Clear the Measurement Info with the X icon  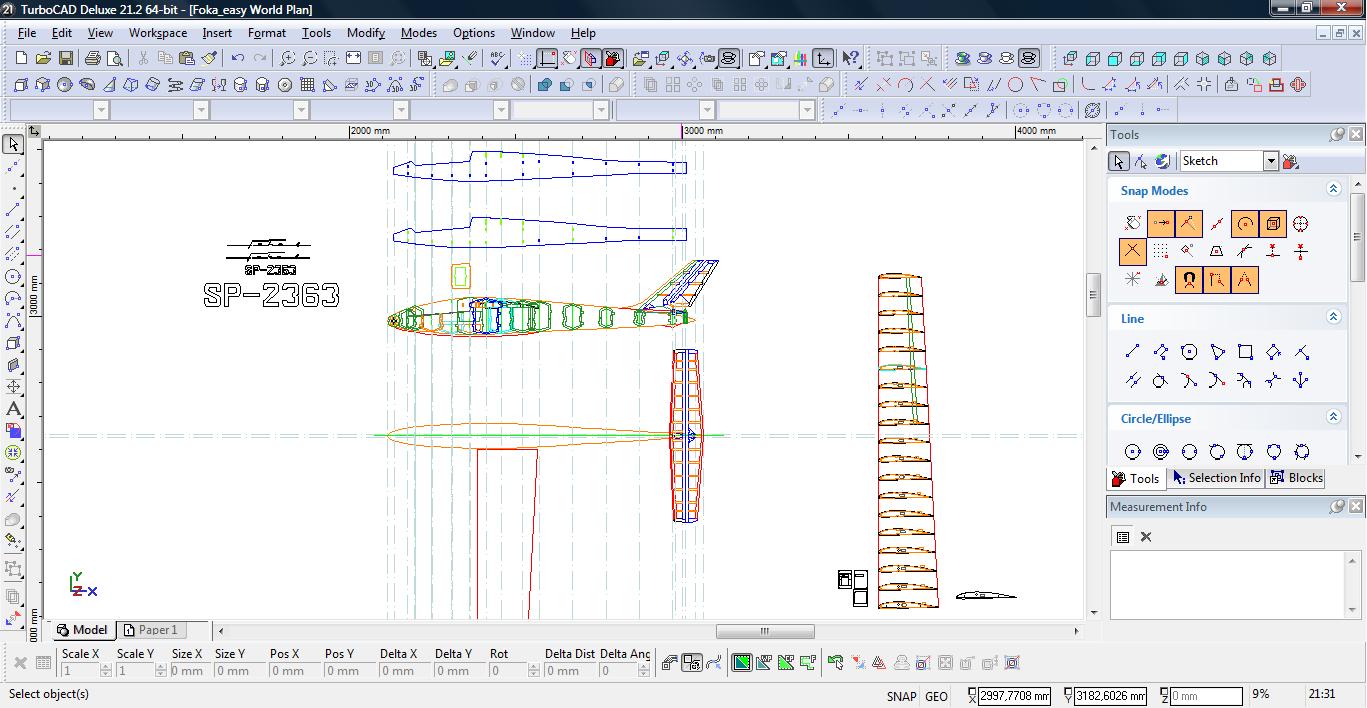(x=1146, y=537)
